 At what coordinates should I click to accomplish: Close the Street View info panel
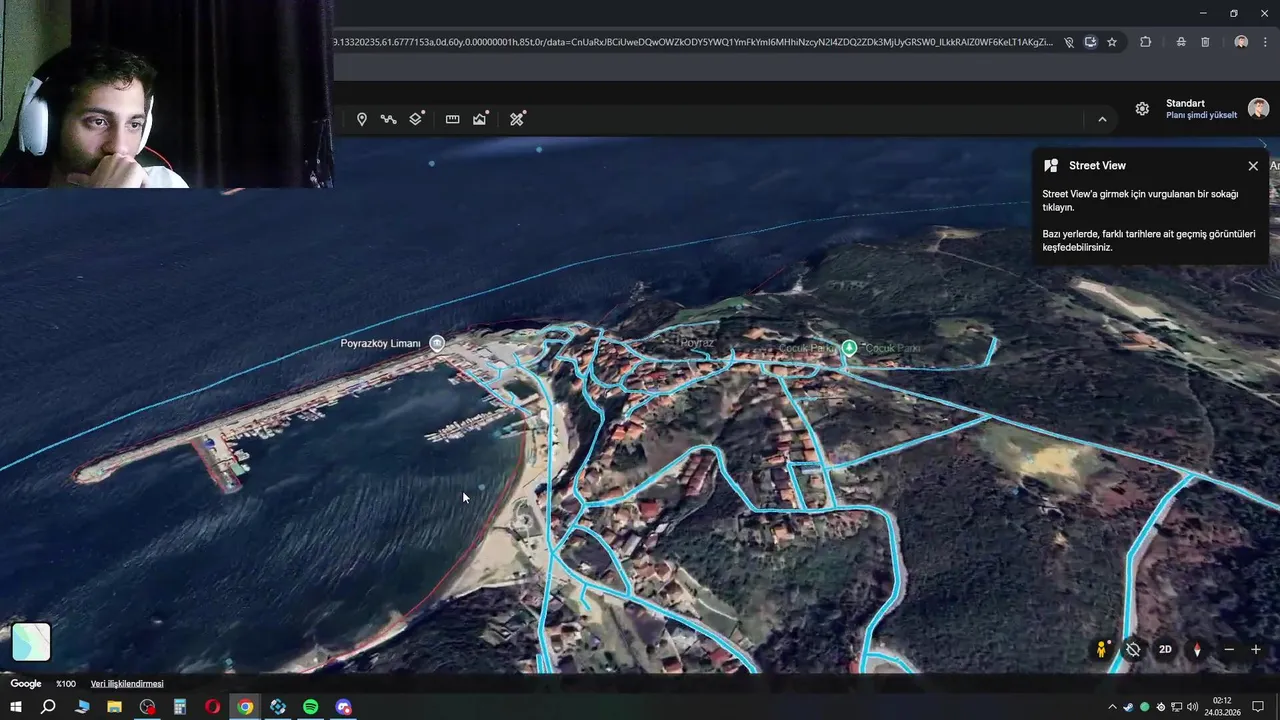coord(1253,166)
